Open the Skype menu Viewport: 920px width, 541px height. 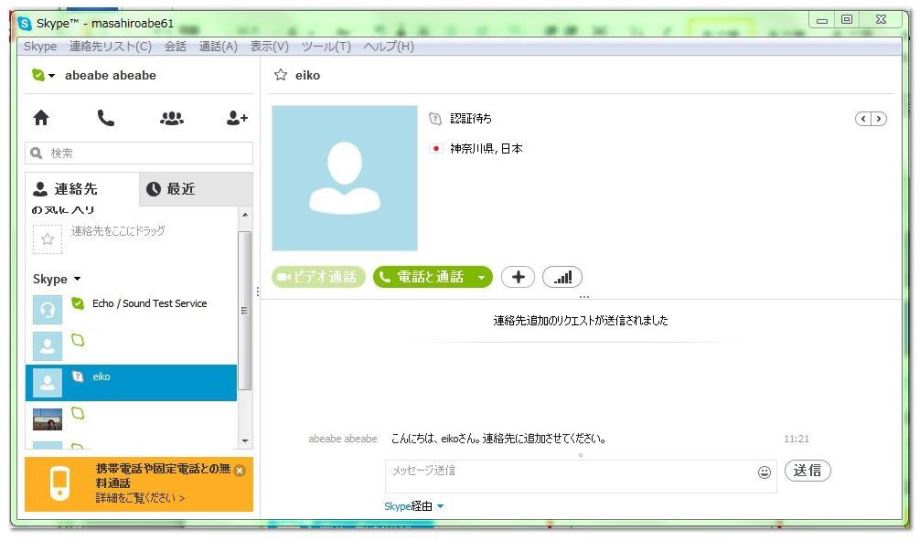[40, 46]
